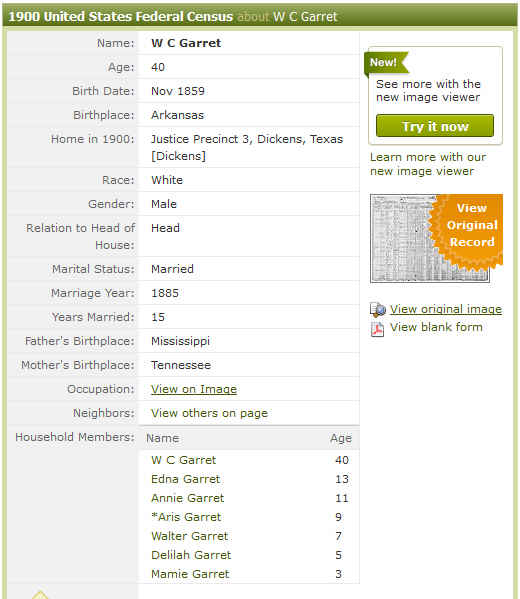This screenshot has height=599, width=520.
Task: Open household member W C Garret
Action: (x=183, y=460)
